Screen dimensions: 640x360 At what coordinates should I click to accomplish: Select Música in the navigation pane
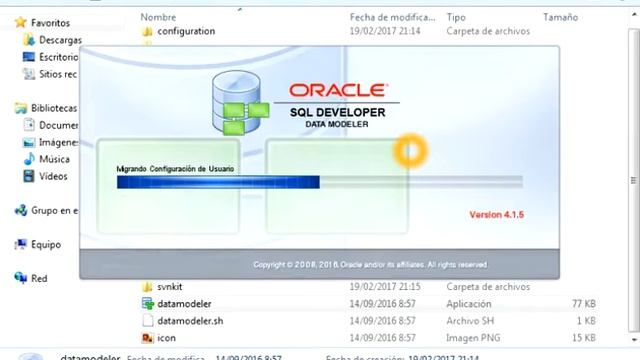[x=54, y=159]
